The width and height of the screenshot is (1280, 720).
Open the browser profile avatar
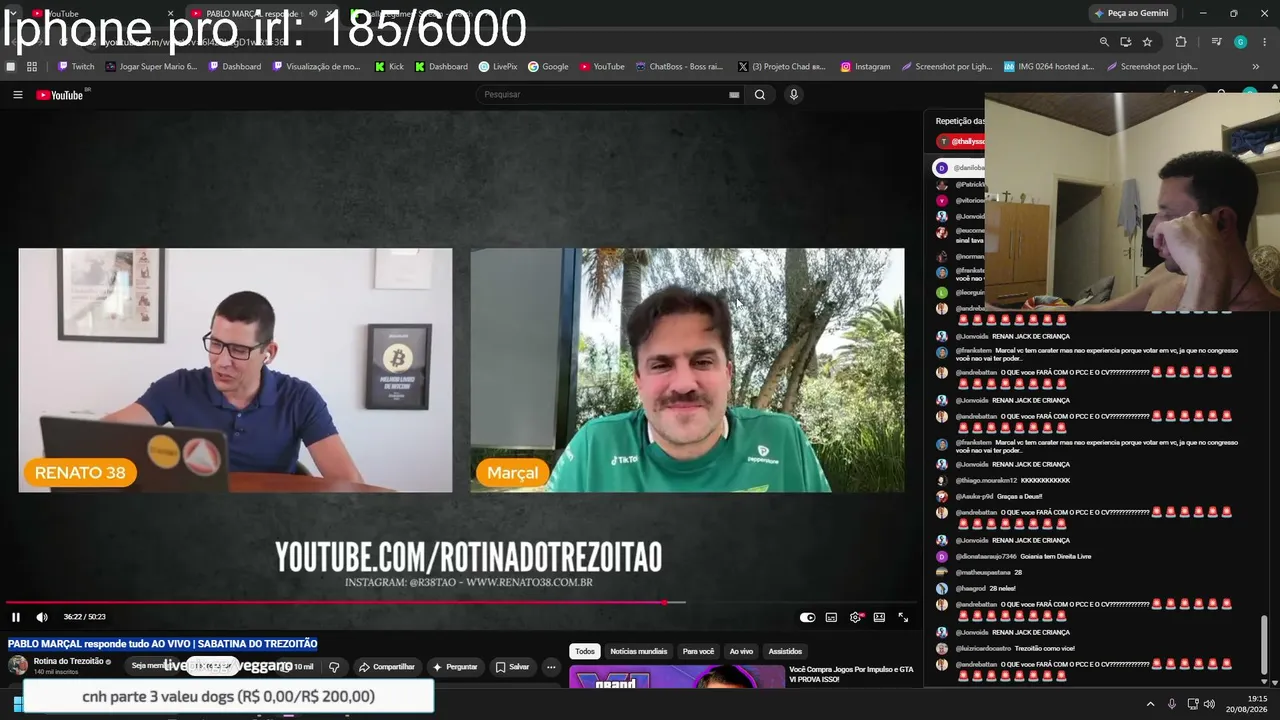(x=1240, y=42)
